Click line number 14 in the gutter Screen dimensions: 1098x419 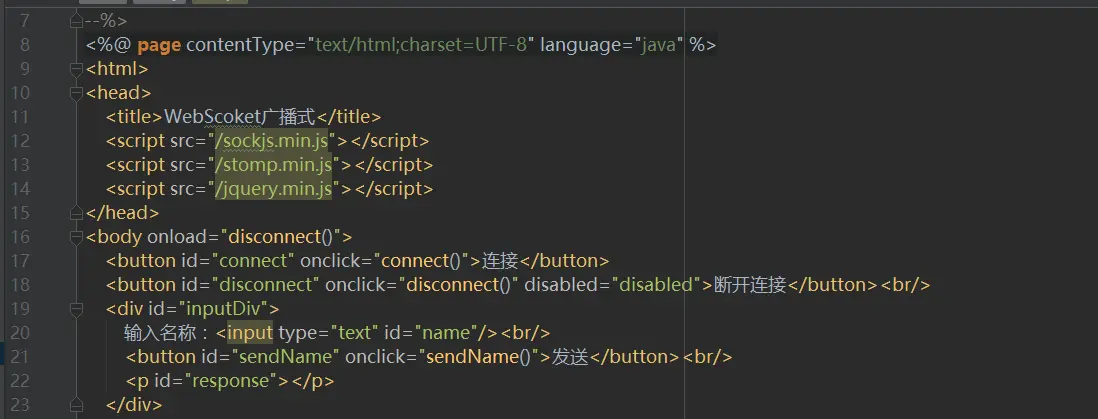click(x=20, y=188)
